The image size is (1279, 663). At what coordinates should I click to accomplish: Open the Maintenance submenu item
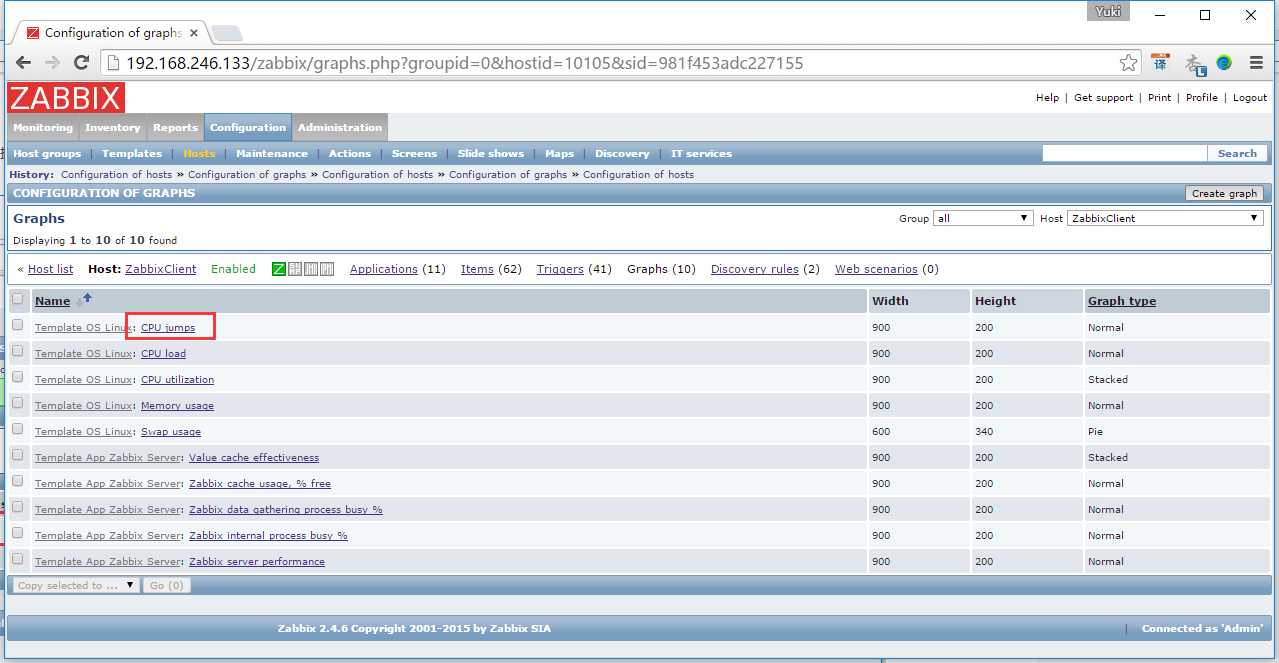click(272, 154)
